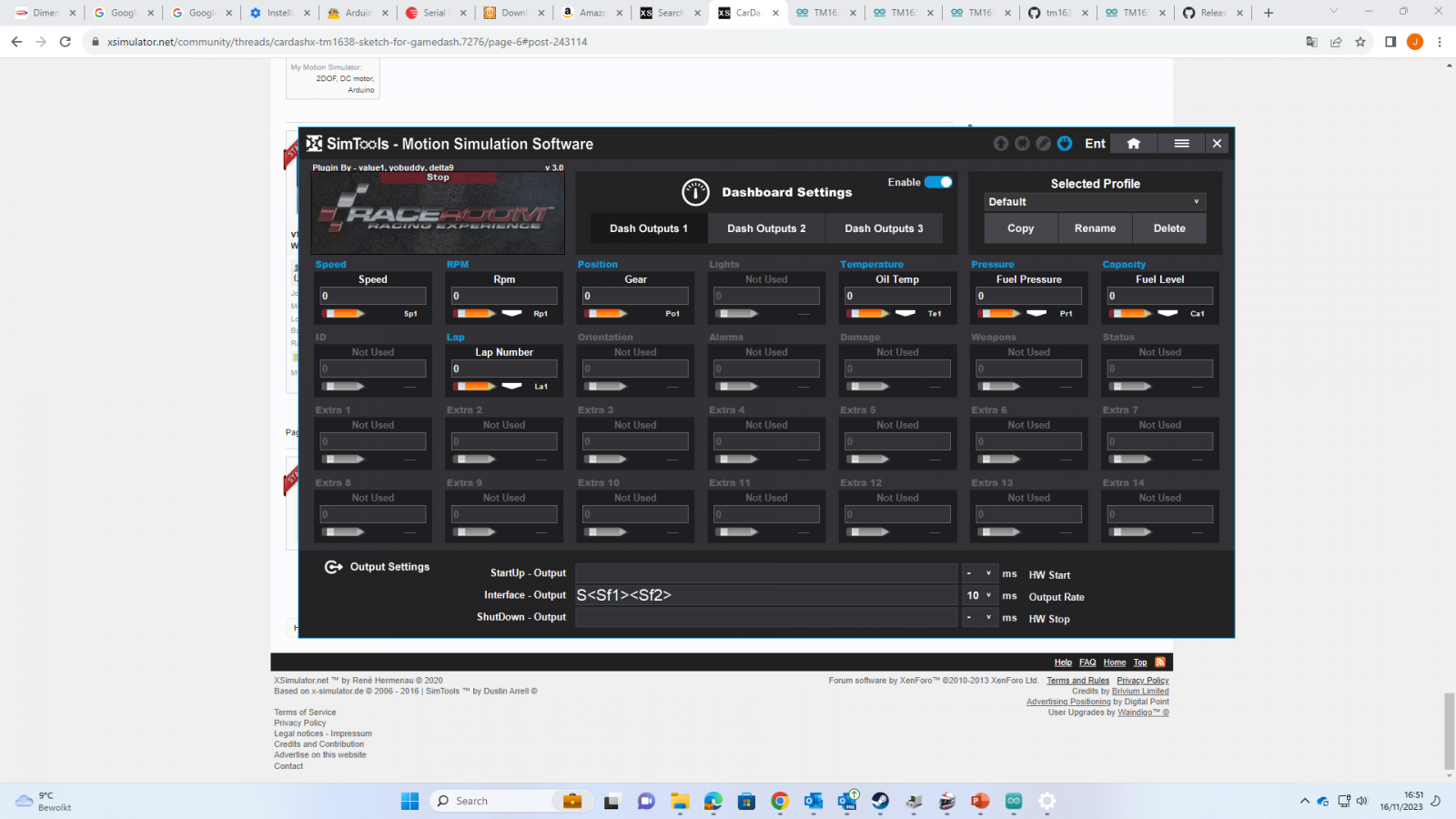The image size is (1456, 819).
Task: Click the white arrow icon beside La1
Action: coord(512,386)
